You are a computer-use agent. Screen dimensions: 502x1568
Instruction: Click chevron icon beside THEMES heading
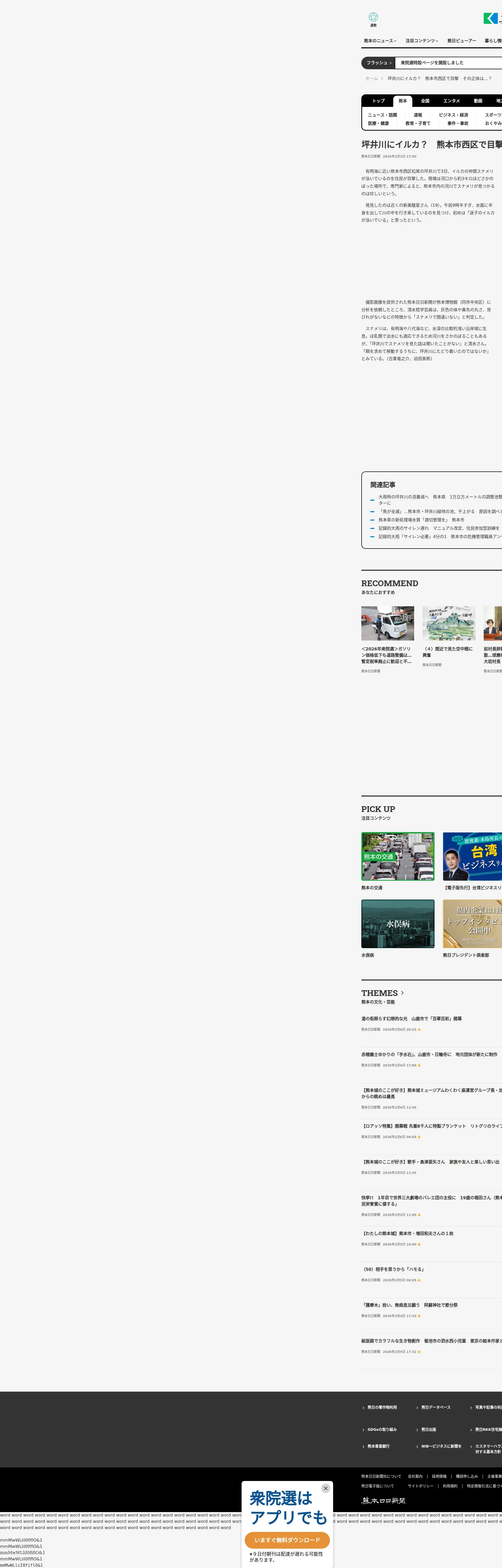(402, 993)
